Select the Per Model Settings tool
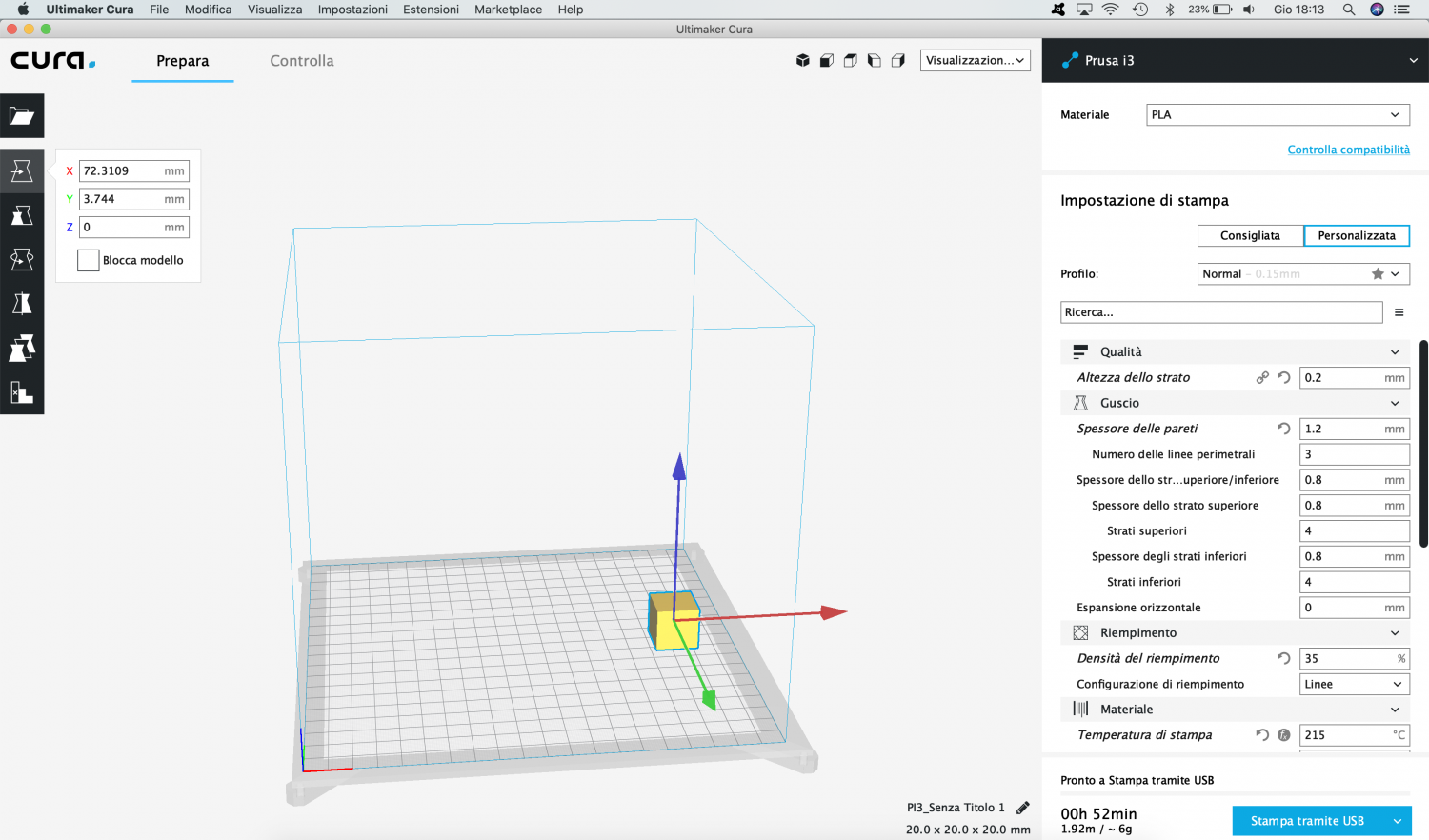 [x=22, y=348]
